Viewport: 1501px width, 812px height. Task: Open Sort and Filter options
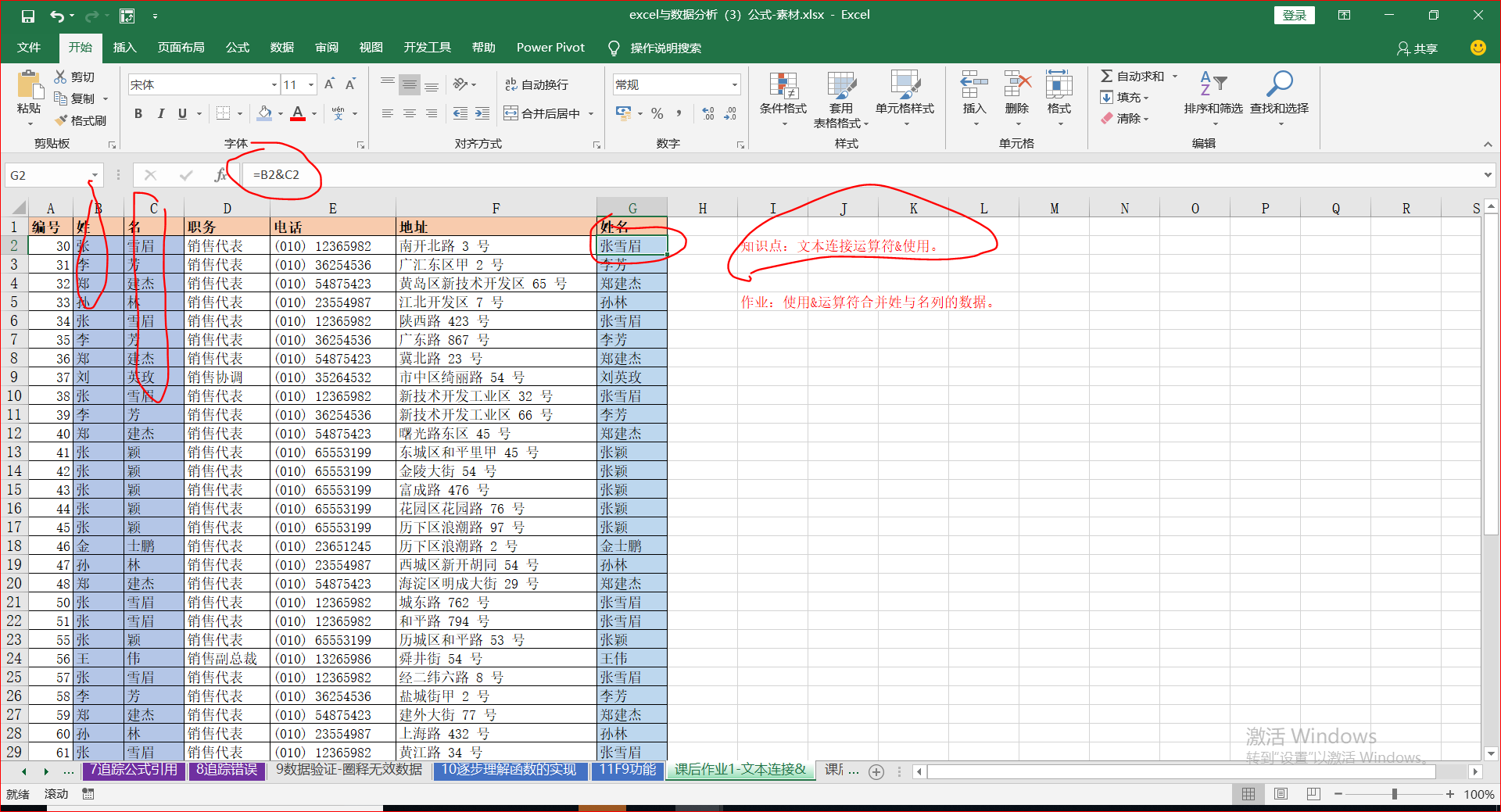click(1213, 99)
